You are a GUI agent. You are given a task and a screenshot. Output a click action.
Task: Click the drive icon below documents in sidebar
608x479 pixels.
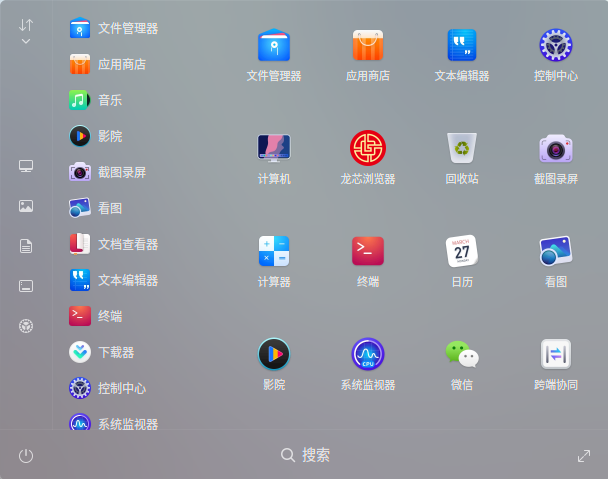tap(26, 286)
